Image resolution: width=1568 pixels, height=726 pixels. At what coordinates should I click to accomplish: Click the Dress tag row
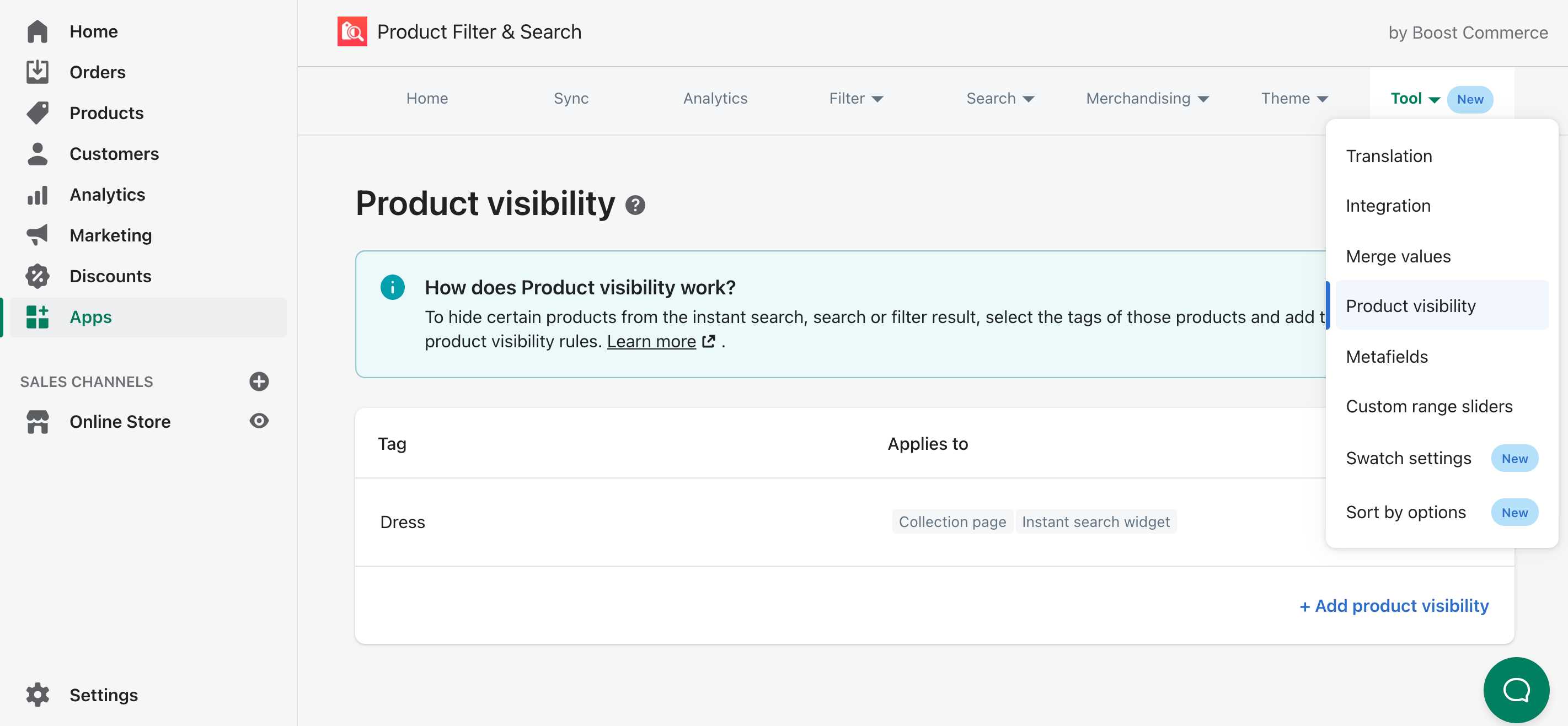point(403,522)
